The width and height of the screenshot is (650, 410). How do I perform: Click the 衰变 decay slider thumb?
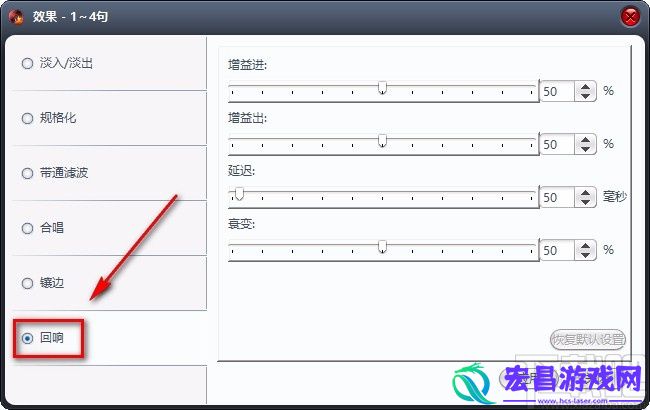383,247
